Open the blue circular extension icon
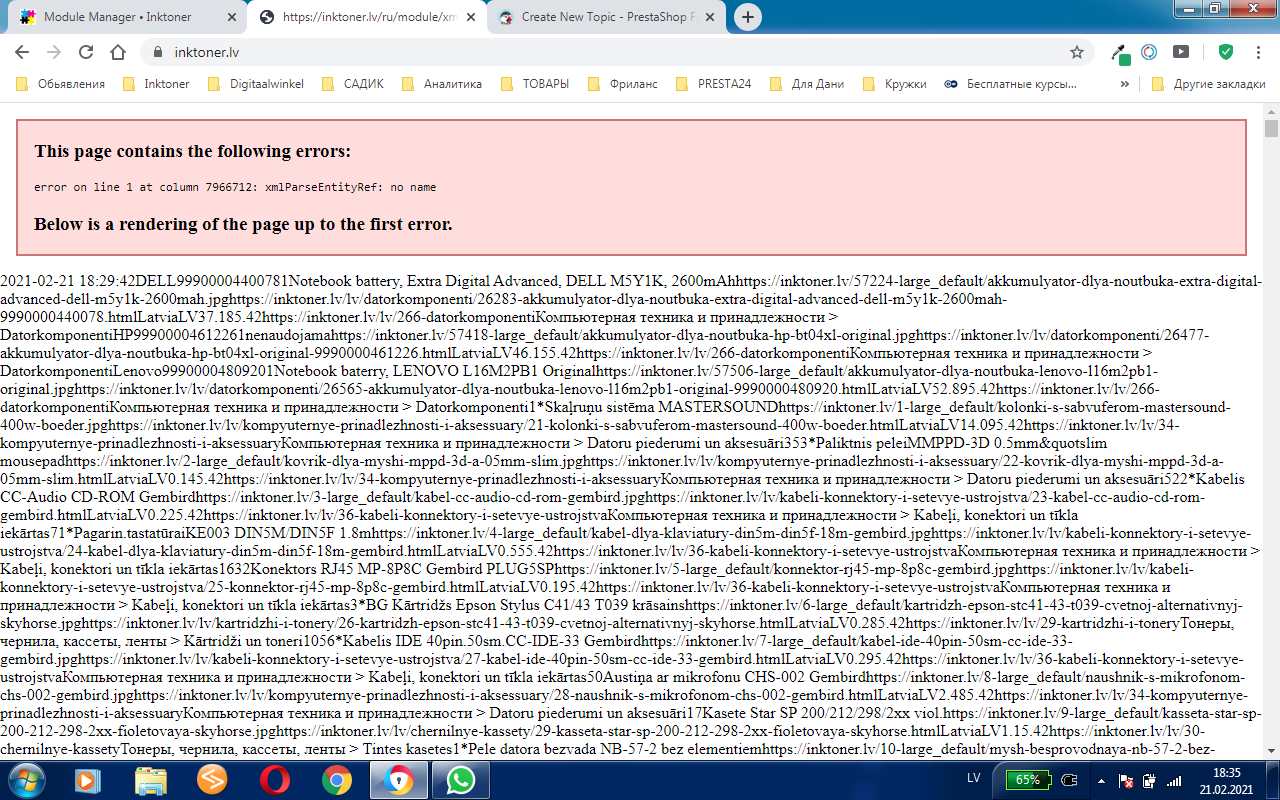This screenshot has height=800, width=1280. pos(1150,52)
